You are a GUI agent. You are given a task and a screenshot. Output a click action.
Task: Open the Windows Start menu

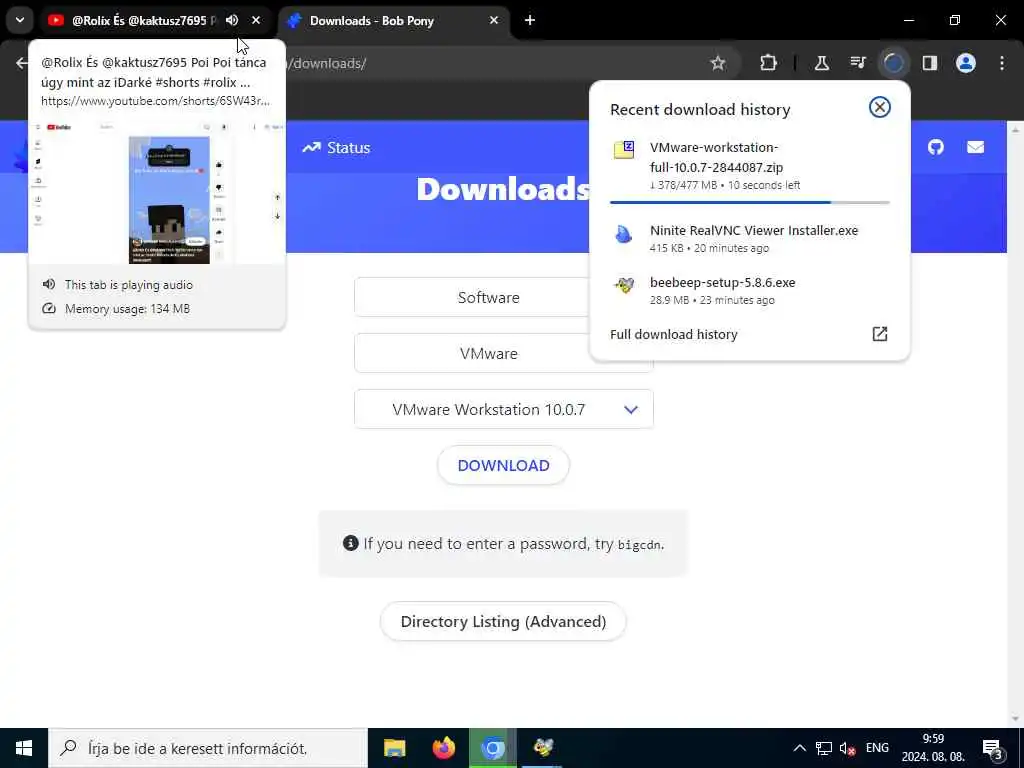pyautogui.click(x=24, y=748)
